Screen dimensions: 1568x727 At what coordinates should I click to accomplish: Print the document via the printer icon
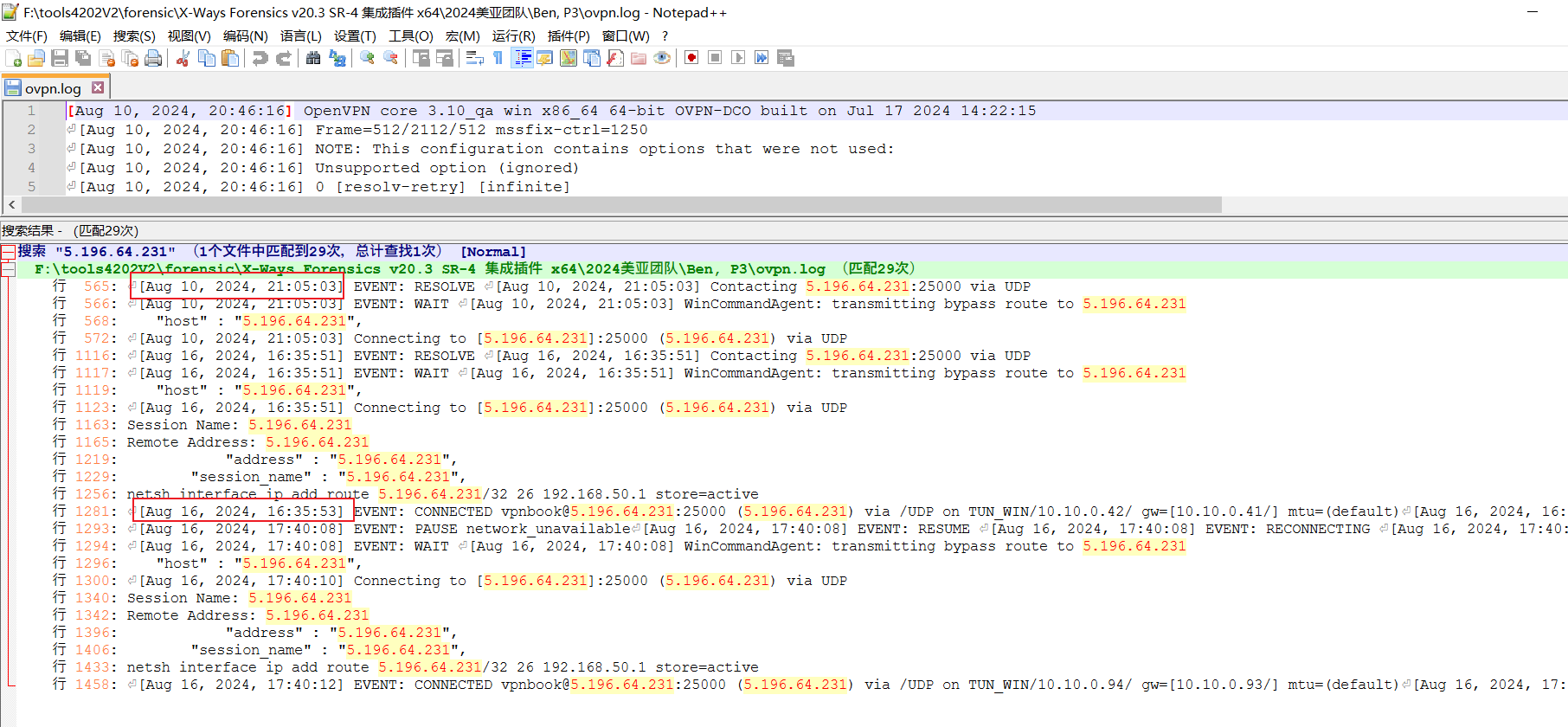coord(153,58)
